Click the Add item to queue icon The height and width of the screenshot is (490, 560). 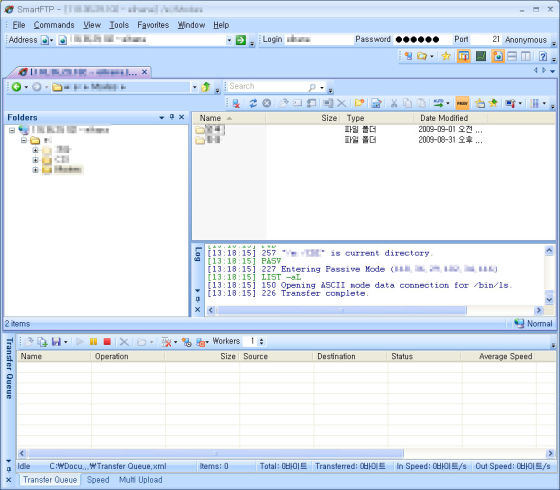[x=42, y=342]
